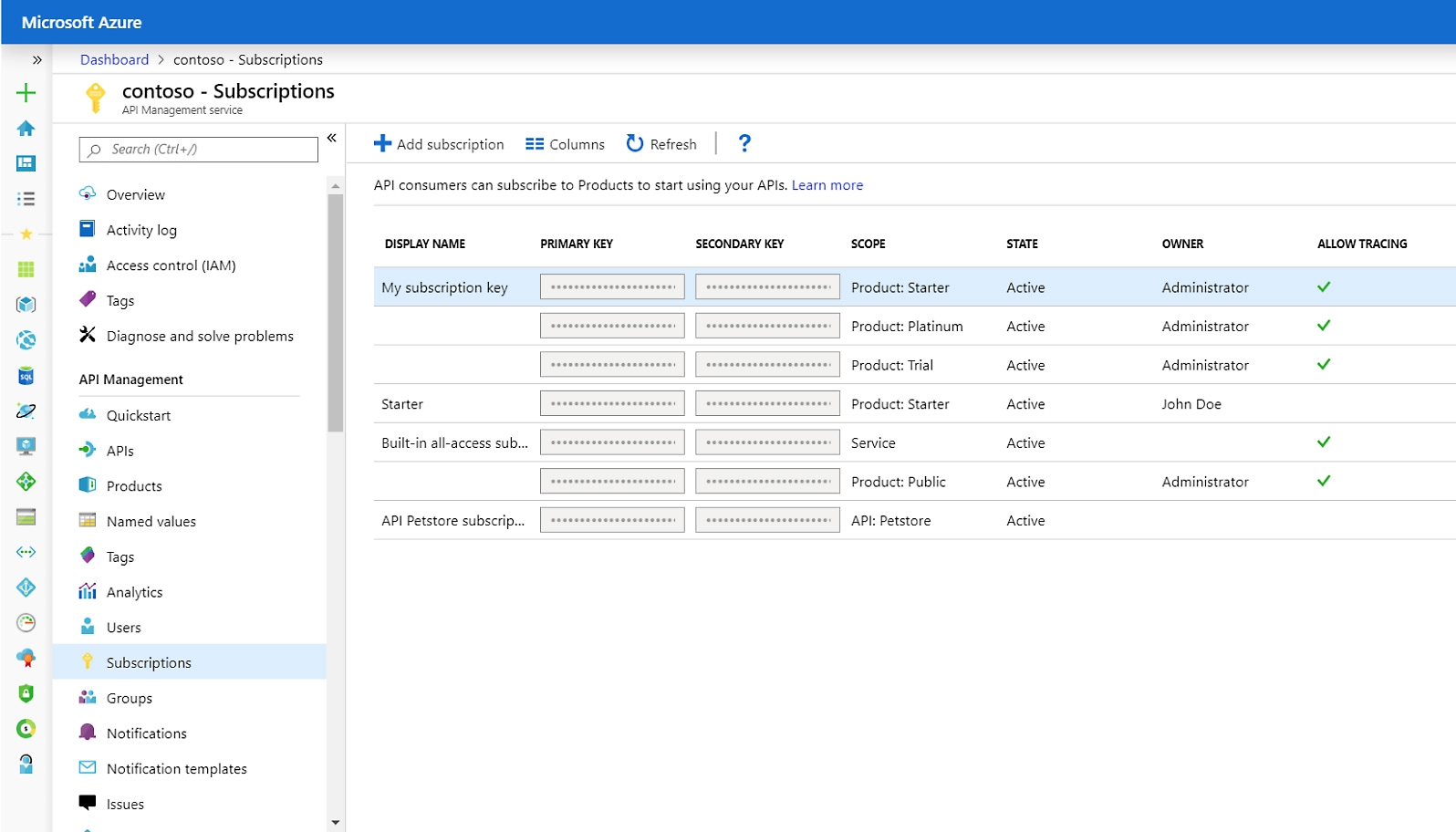Viewport: 1456px width, 832px height.
Task: Click the green plus create resource icon
Action: 26,92
